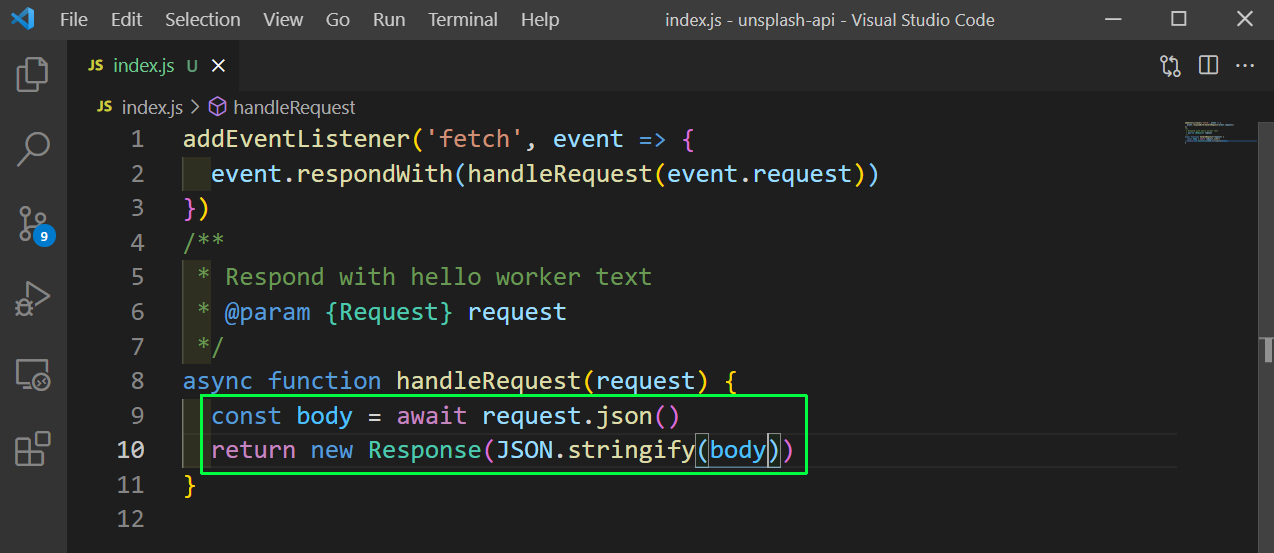Click line number 10 in the gutter
Image resolution: width=1274 pixels, height=553 pixels.
[131, 450]
